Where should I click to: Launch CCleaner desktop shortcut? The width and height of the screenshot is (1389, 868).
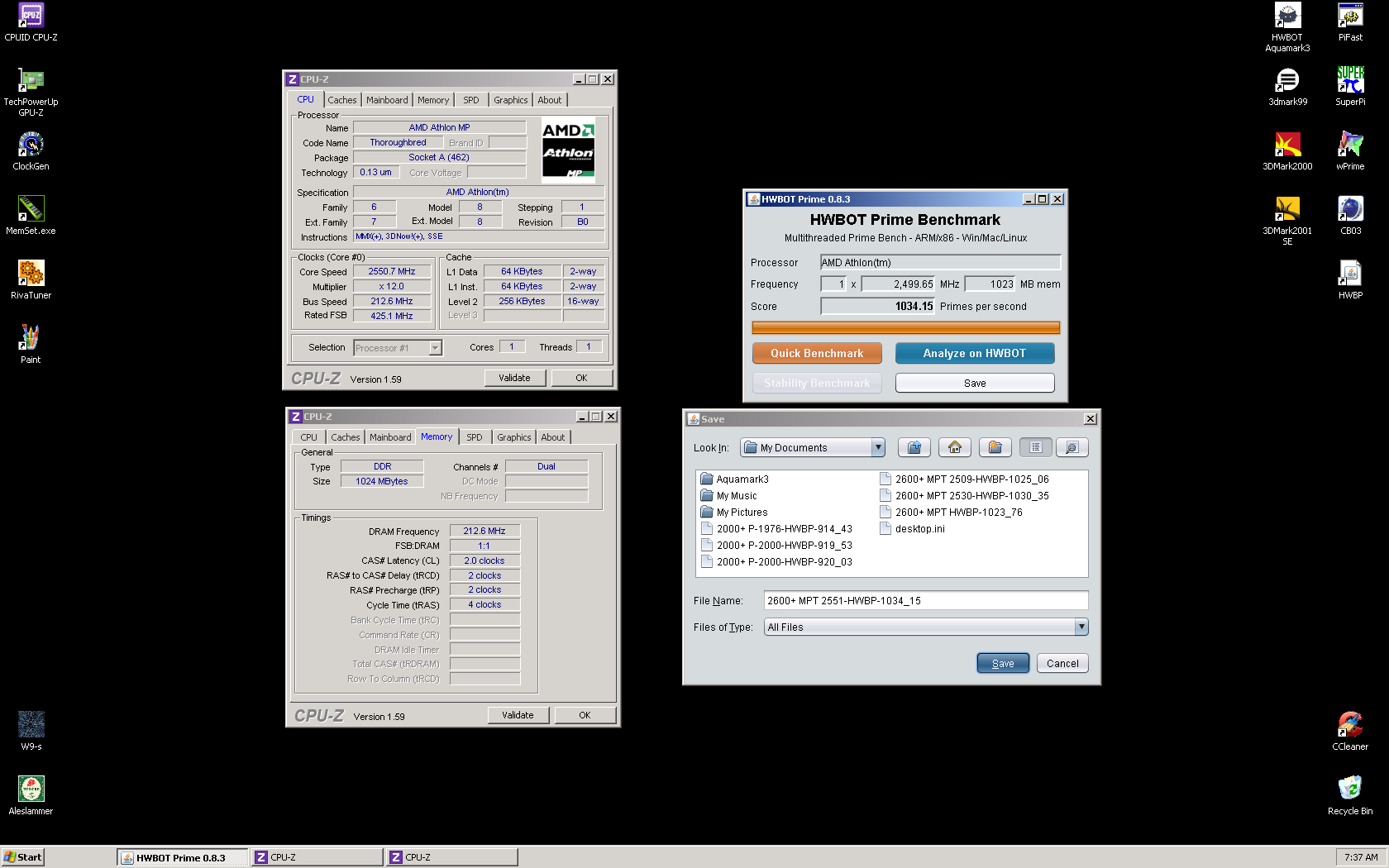pyautogui.click(x=1350, y=732)
